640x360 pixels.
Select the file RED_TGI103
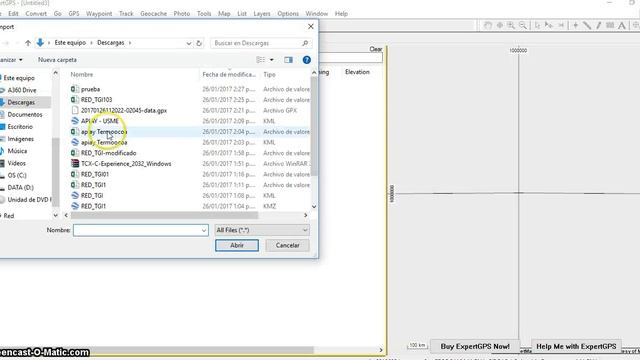[96, 100]
